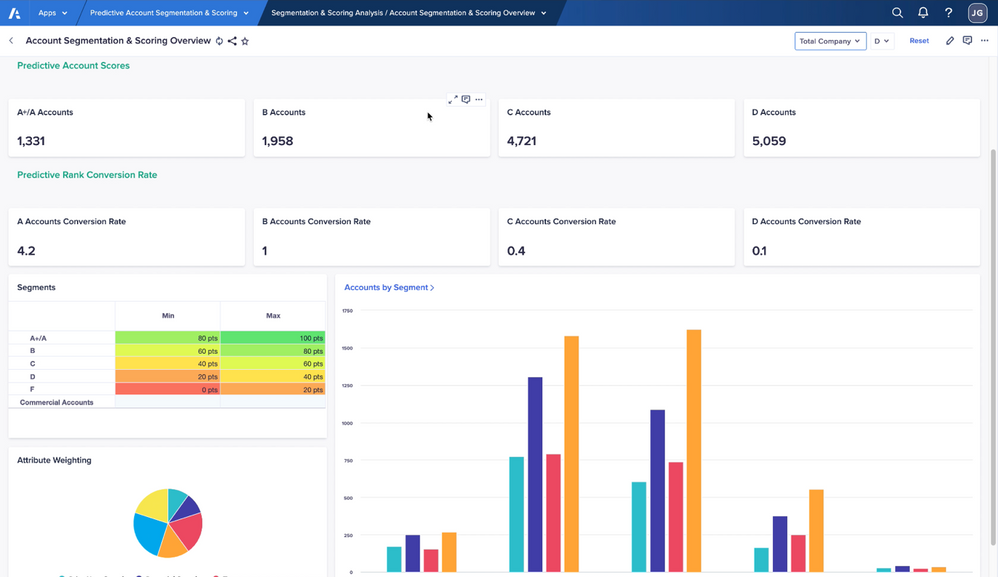The height and width of the screenshot is (577, 998).
Task: Open the Accounts by Segment link
Action: pyautogui.click(x=389, y=288)
